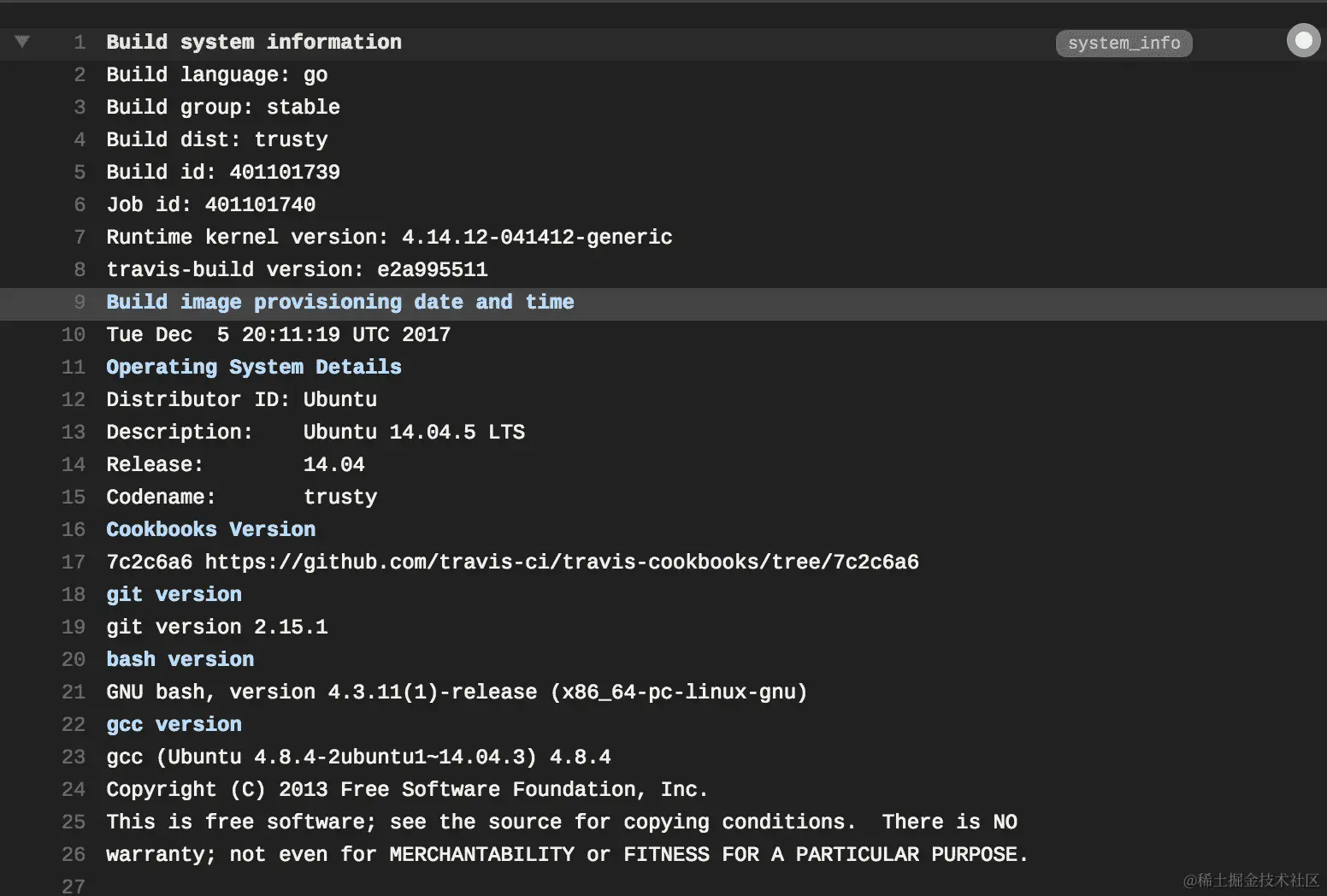
Task: Click the "Cookbooks Version" heading
Action: pos(210,529)
